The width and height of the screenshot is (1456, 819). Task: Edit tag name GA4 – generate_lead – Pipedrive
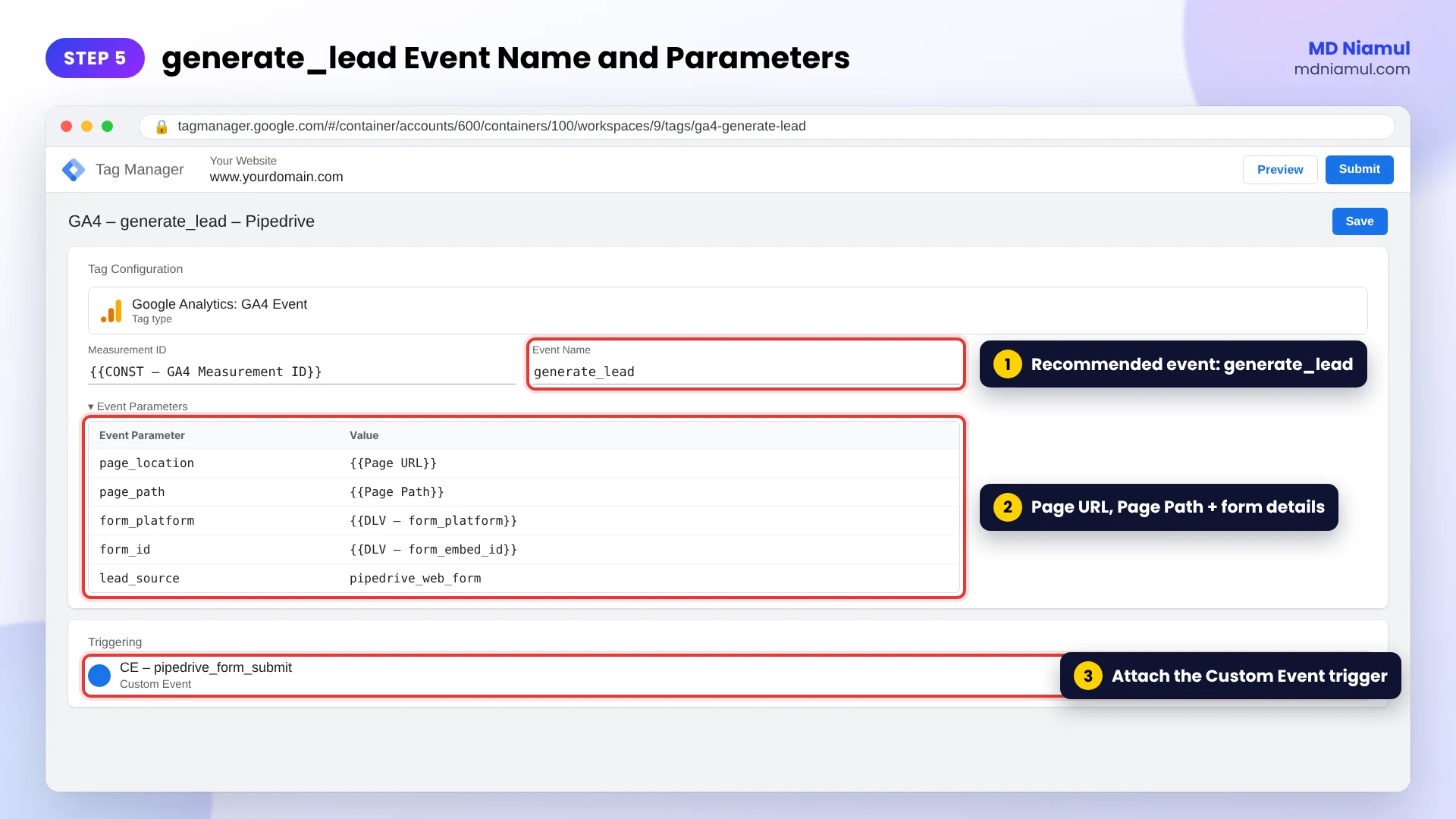tap(191, 221)
